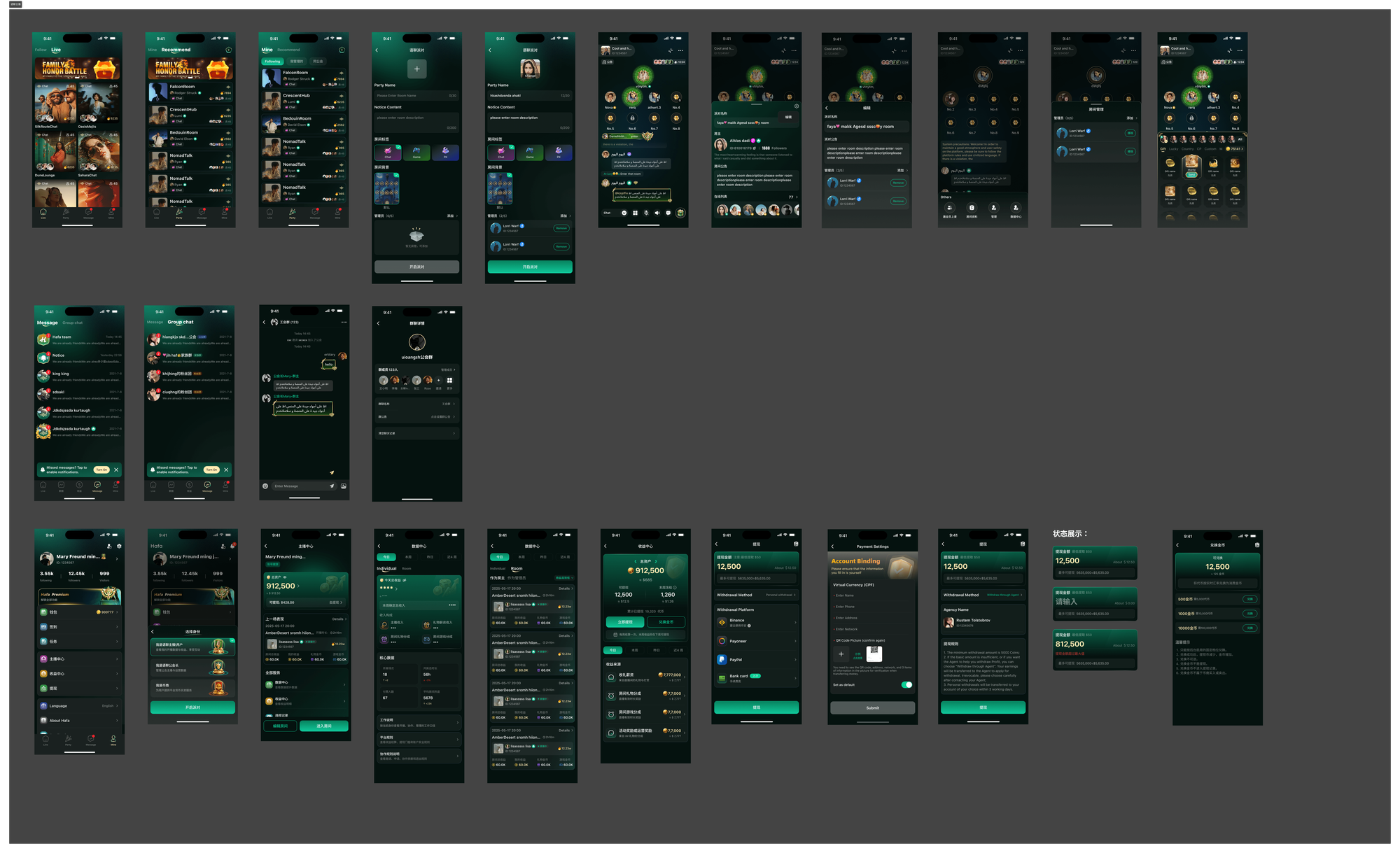The height and width of the screenshot is (853, 1400).
Task: Select the Game tag tile above the grey 开启派对 button
Action: tap(416, 153)
